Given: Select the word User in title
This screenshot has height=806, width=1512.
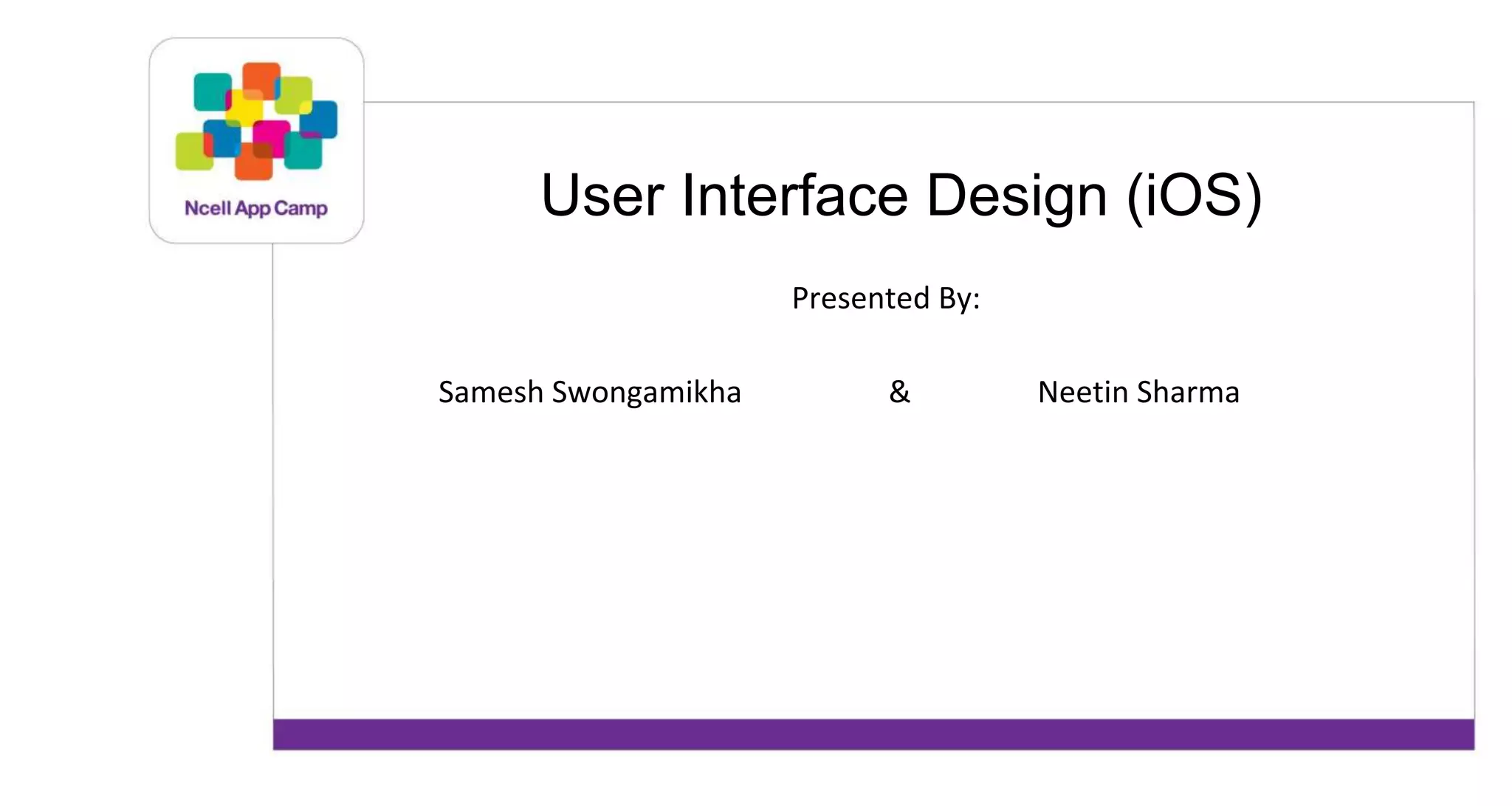Looking at the screenshot, I should (x=602, y=196).
